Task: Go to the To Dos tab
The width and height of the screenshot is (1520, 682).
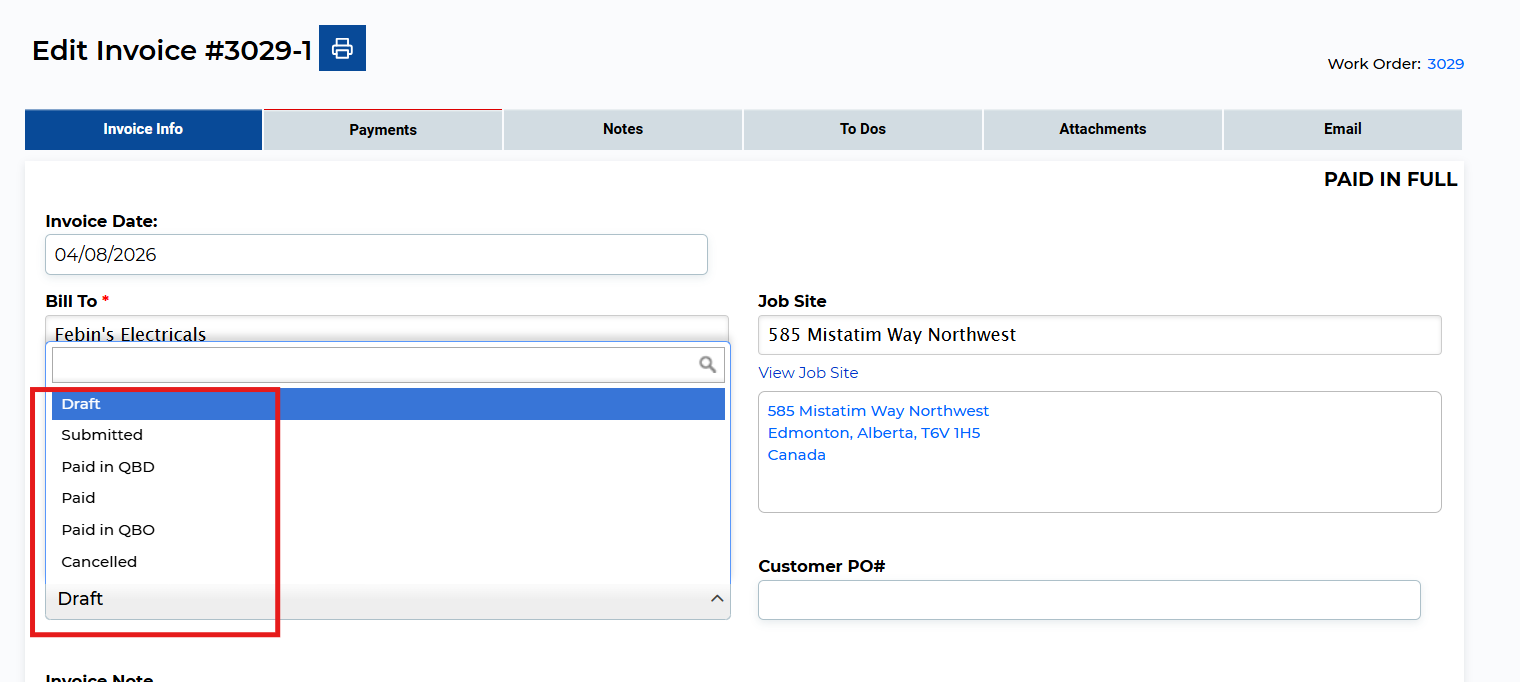Action: pos(863,129)
